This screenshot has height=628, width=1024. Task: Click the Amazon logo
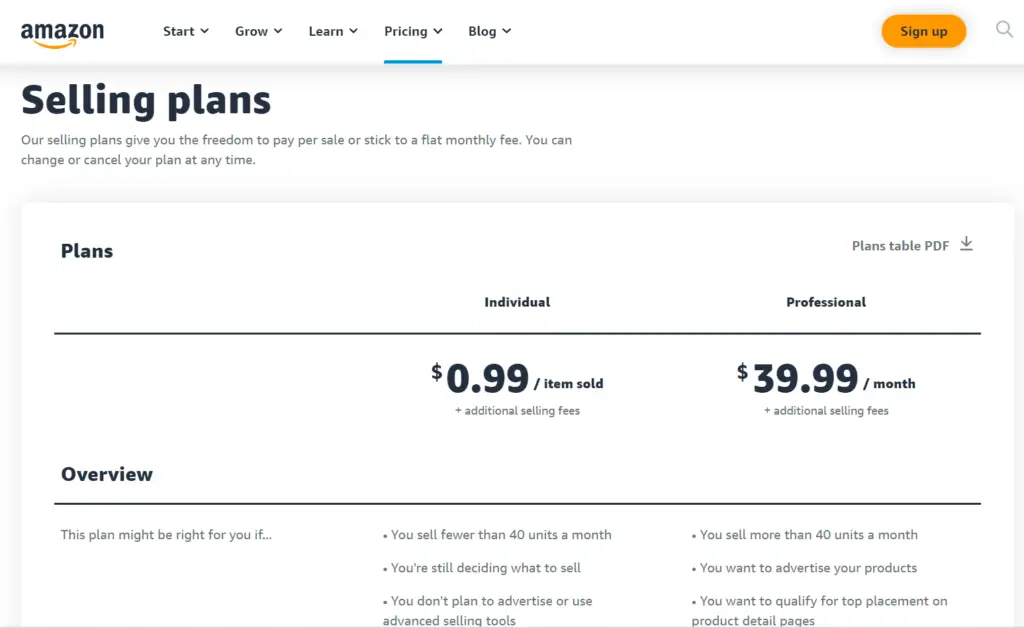click(62, 35)
